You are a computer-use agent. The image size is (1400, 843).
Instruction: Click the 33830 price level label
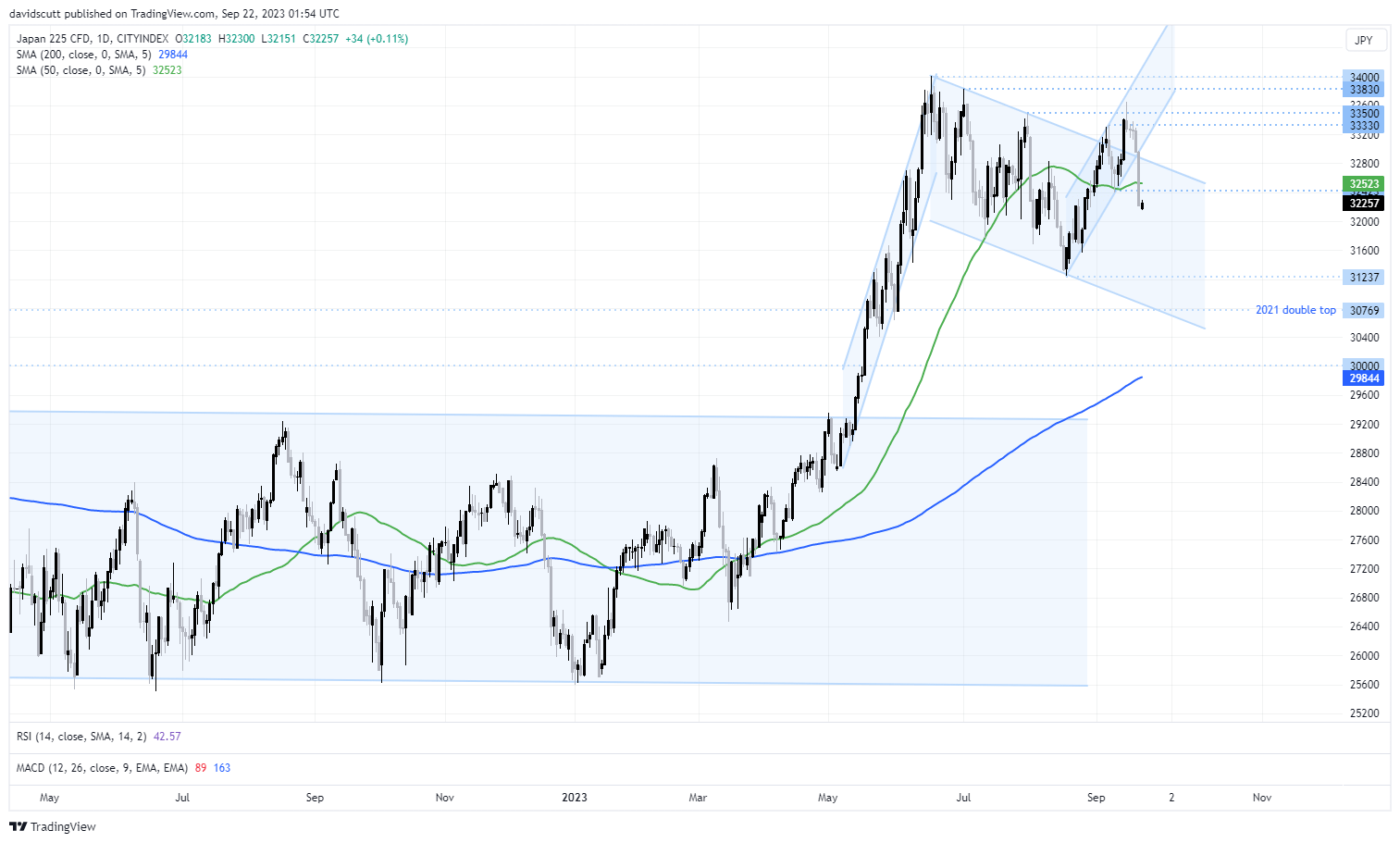(1364, 90)
